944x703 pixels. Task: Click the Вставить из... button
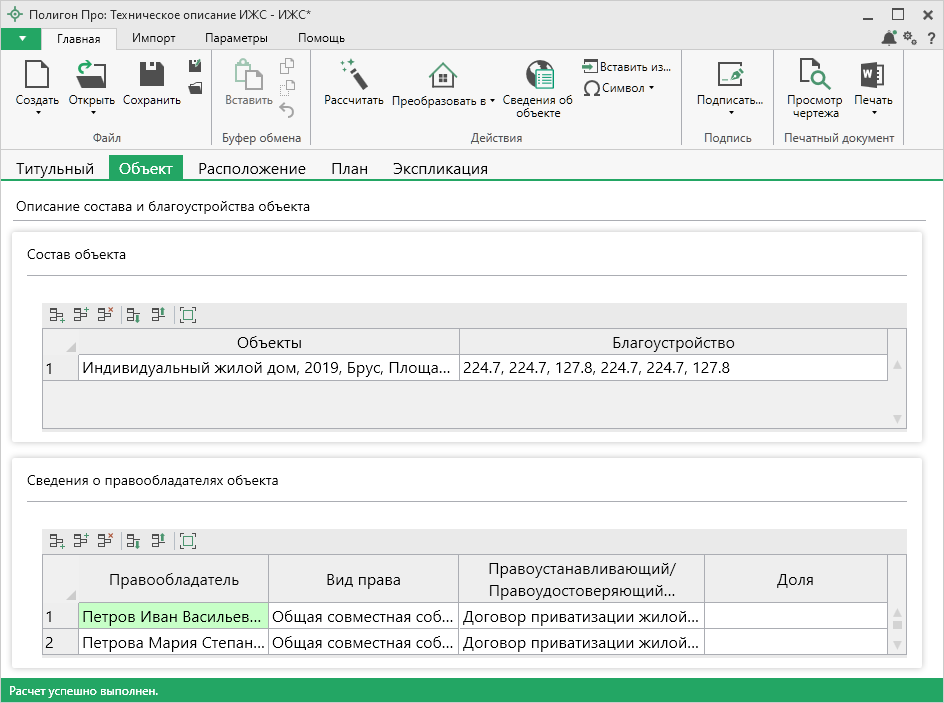point(626,66)
